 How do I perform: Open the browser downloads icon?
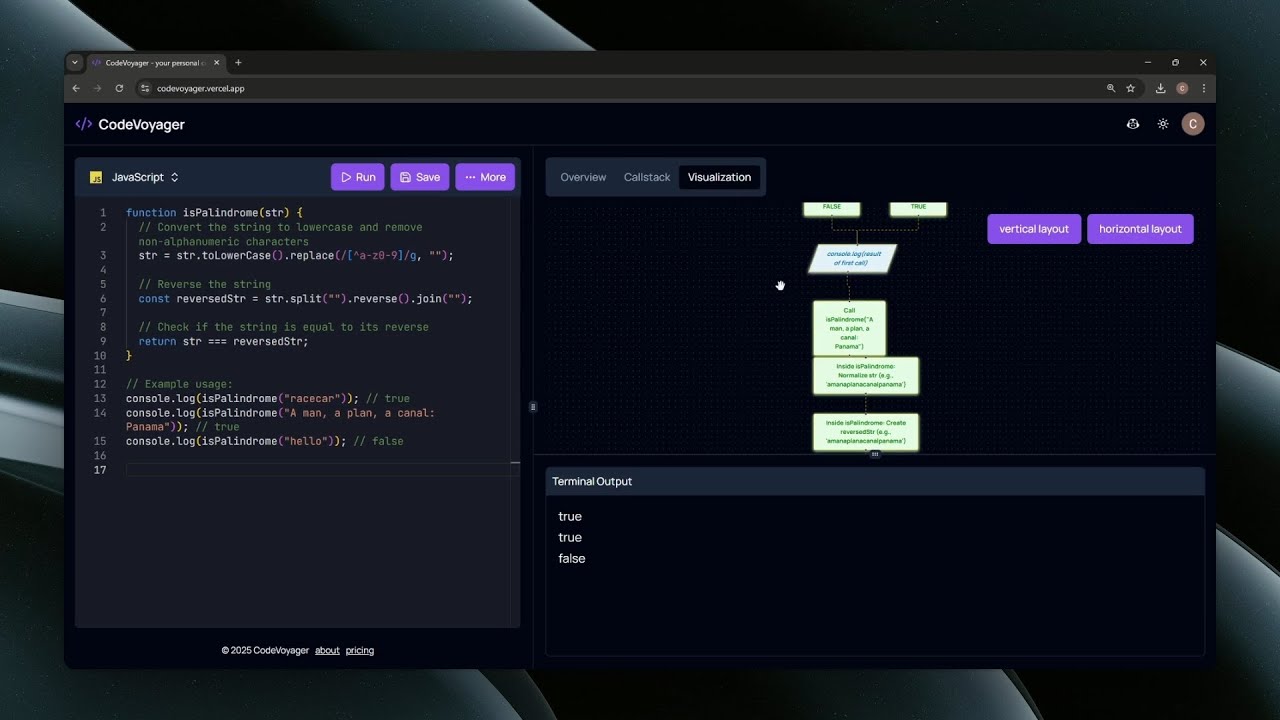click(x=1160, y=88)
